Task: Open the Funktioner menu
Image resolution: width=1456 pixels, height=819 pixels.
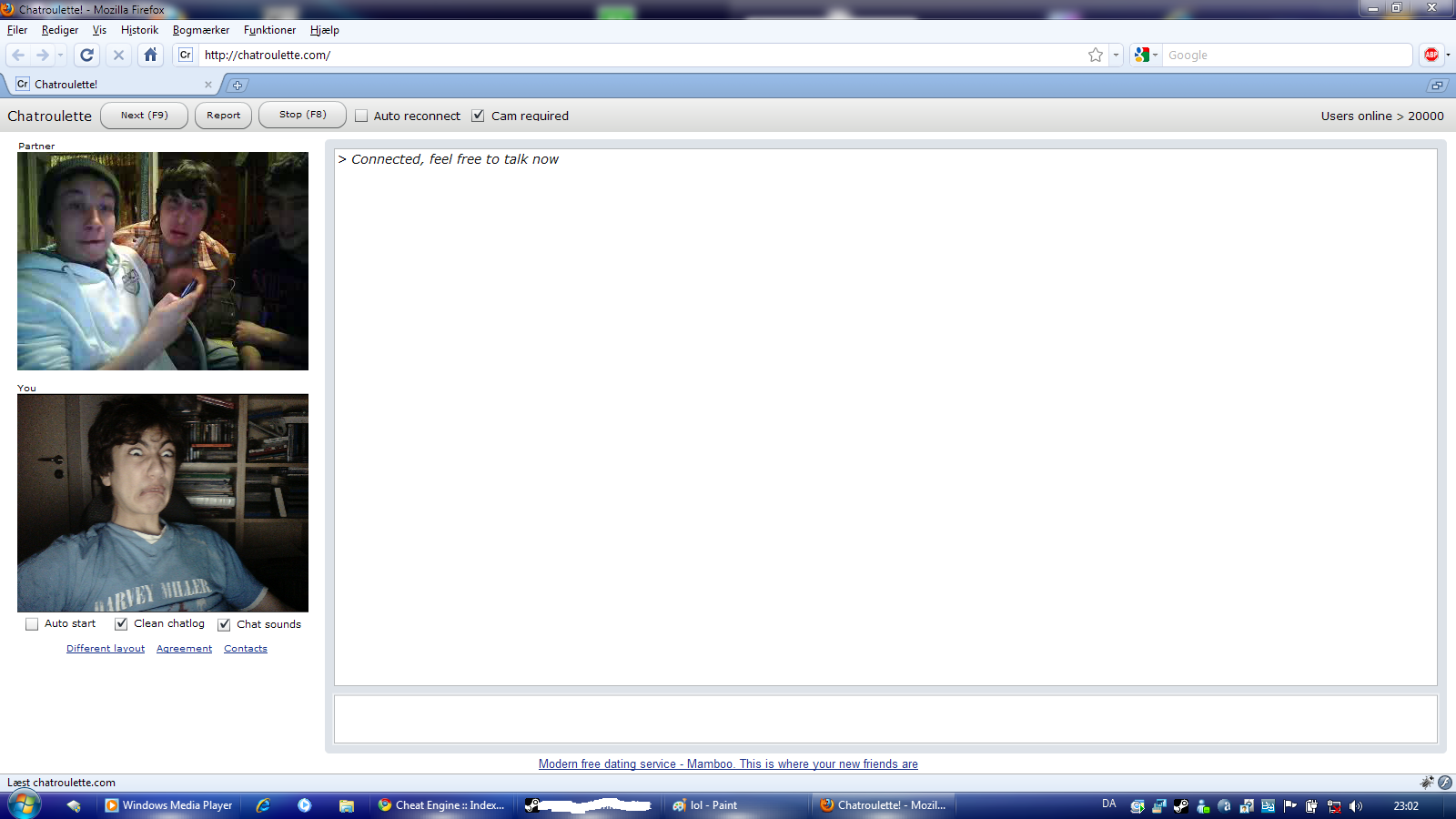Action: 269,30
